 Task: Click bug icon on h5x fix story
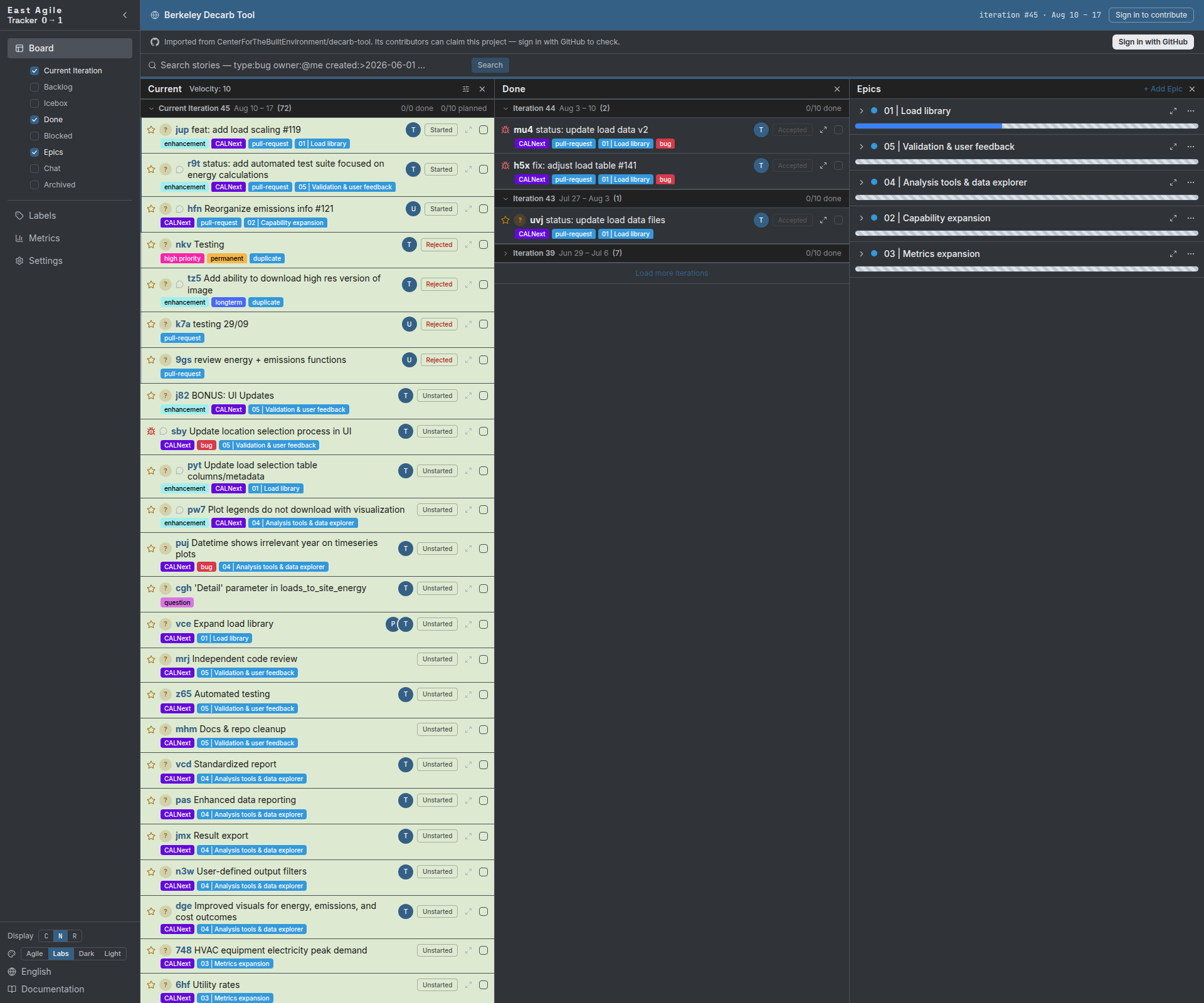[505, 165]
